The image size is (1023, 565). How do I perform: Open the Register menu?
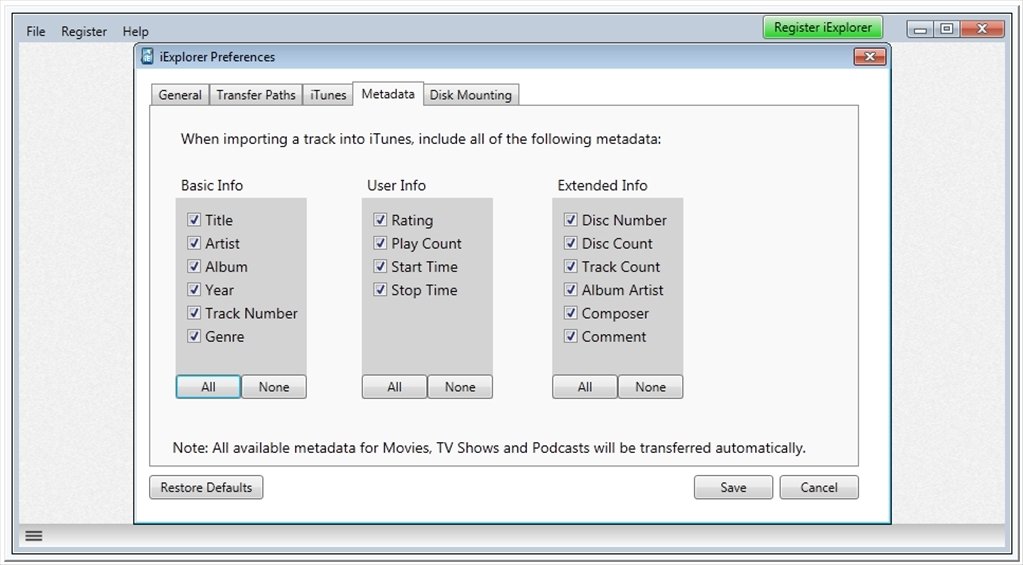84,31
